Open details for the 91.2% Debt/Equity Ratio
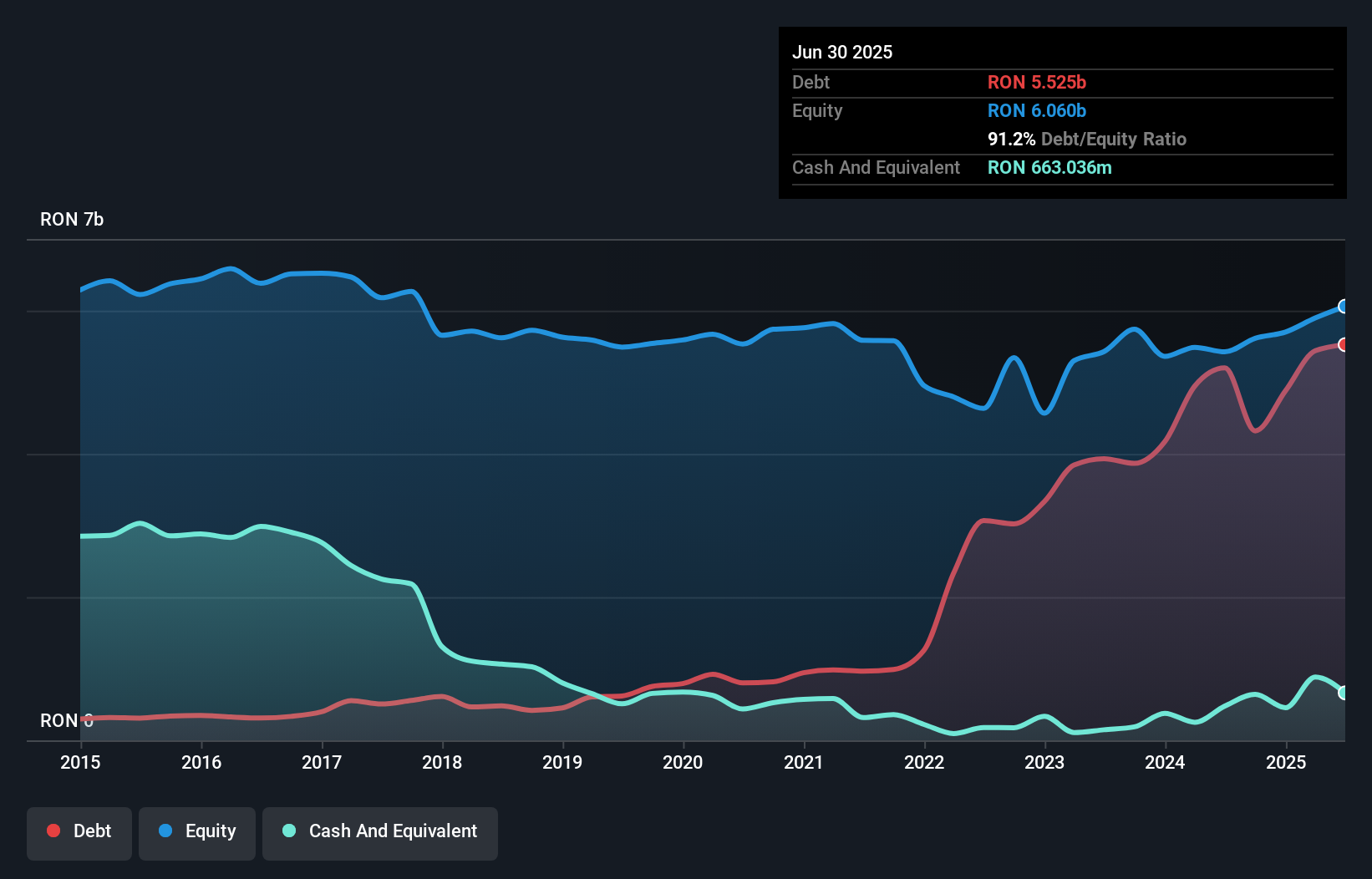The width and height of the screenshot is (1372, 879). [1087, 140]
